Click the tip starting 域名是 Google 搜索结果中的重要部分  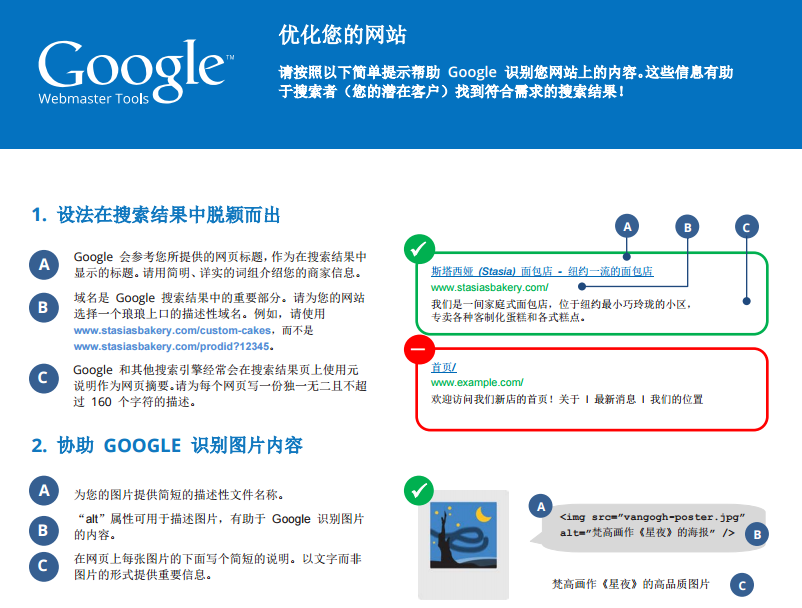pyautogui.click(x=219, y=322)
